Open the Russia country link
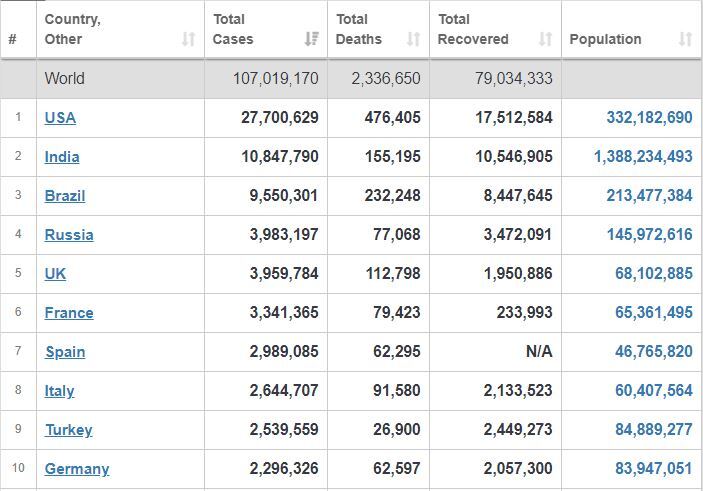The height and width of the screenshot is (491, 703). 69,235
